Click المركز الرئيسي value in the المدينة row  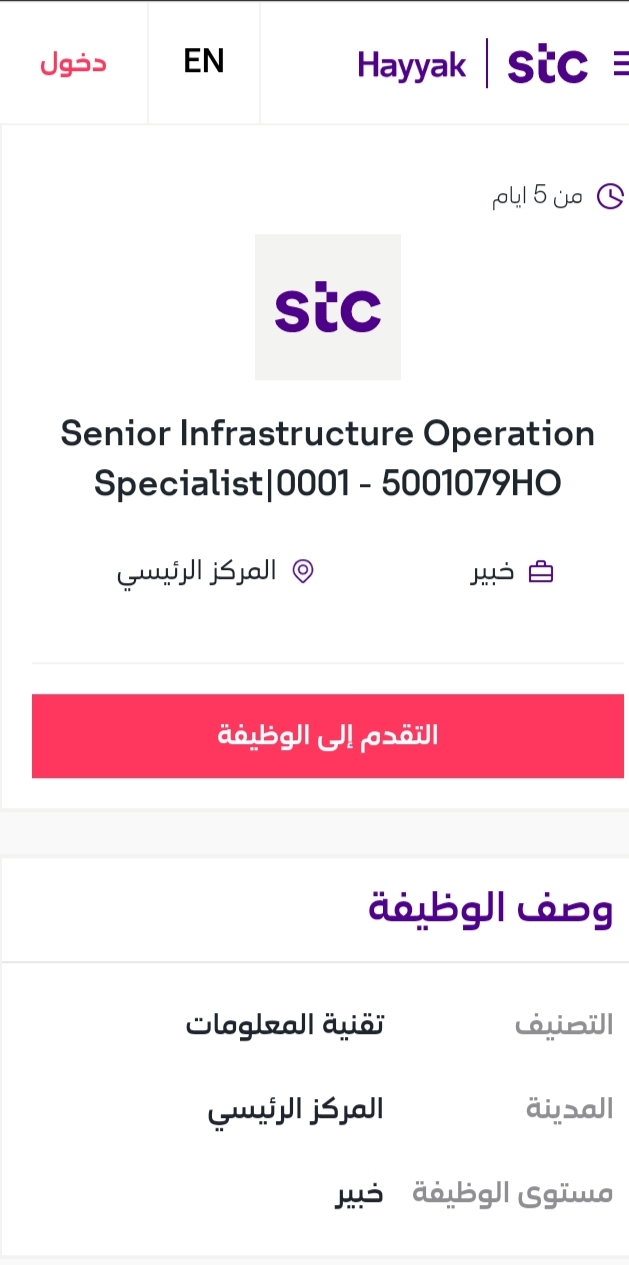pos(296,1110)
